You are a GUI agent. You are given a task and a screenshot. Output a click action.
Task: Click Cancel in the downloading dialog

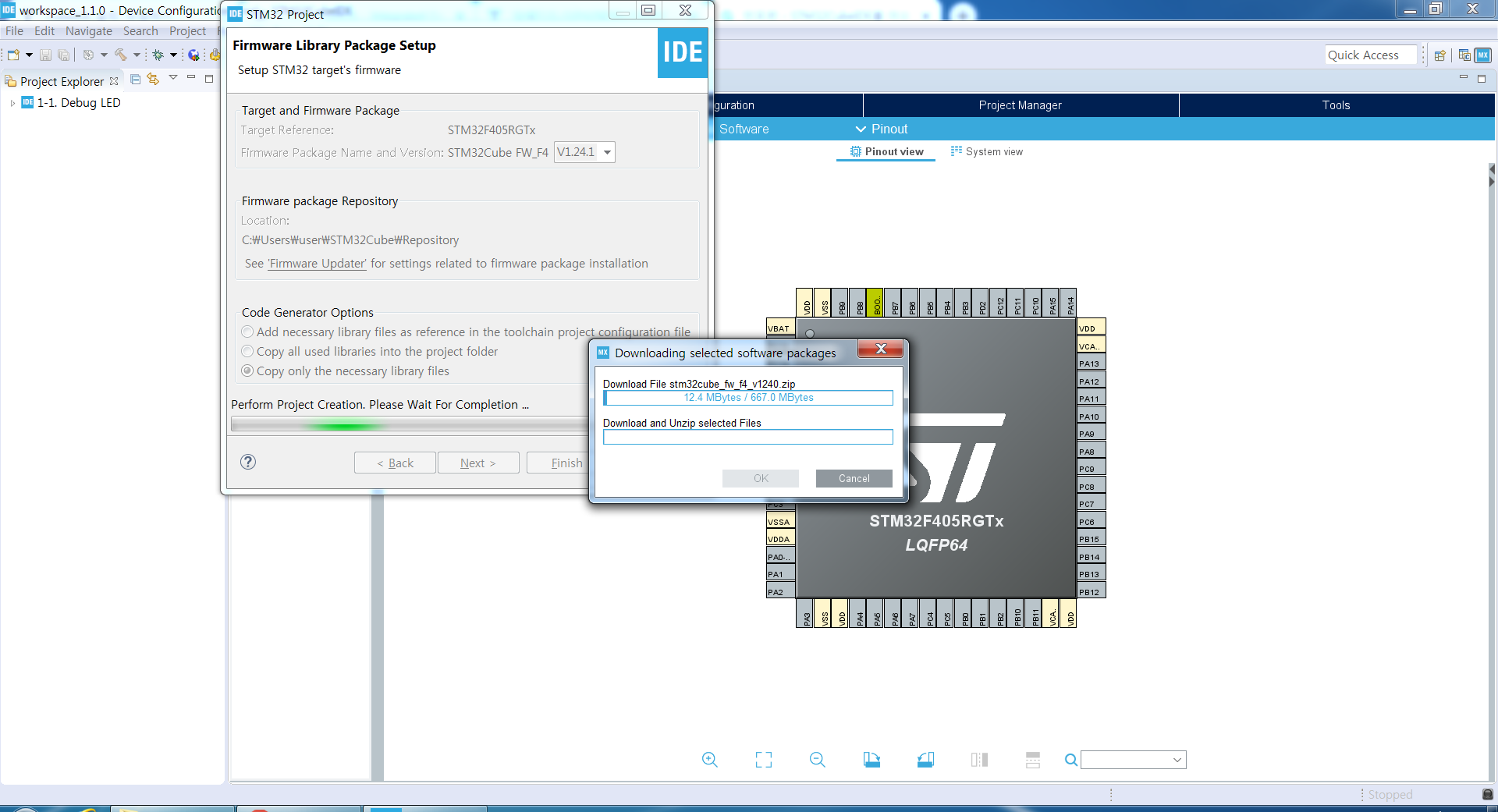[x=854, y=478]
